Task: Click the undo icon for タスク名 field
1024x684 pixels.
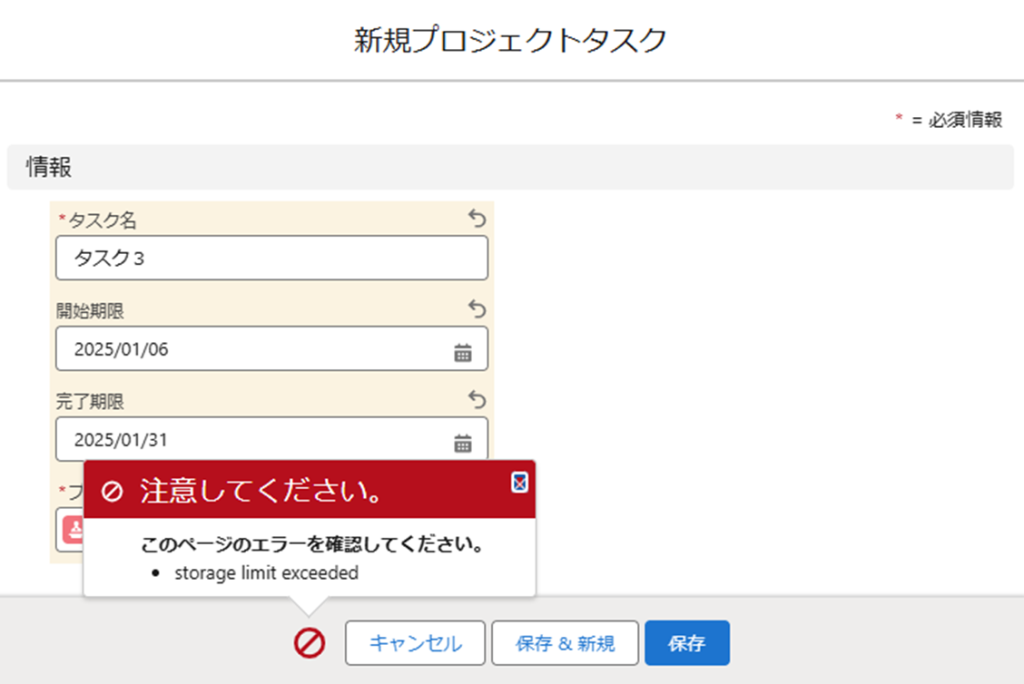Action: point(477,219)
